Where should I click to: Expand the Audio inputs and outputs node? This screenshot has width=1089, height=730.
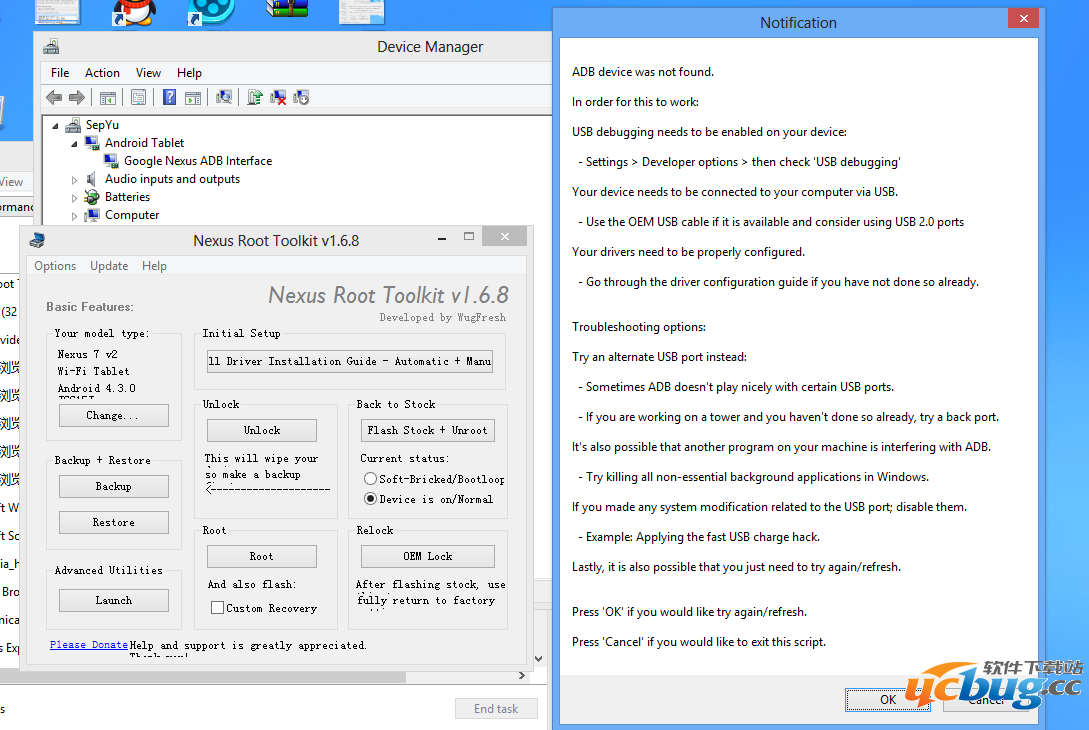[x=74, y=179]
